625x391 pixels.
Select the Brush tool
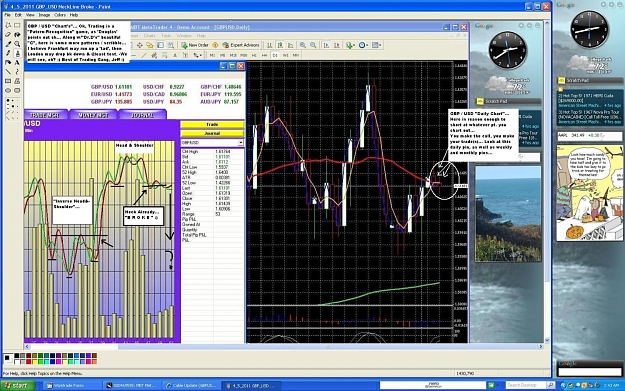click(17, 53)
